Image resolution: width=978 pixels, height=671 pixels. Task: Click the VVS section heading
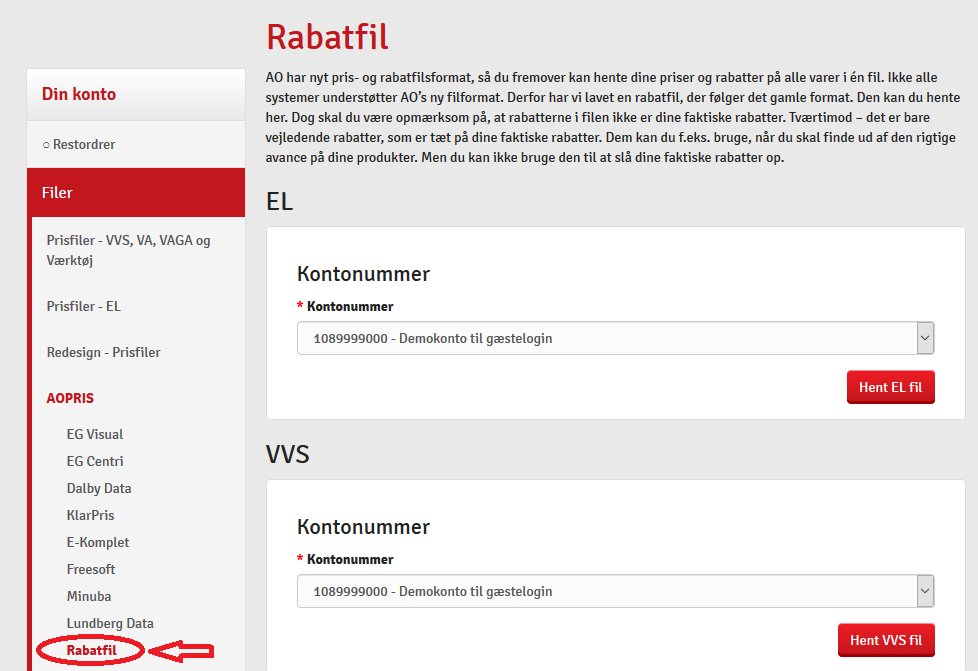click(288, 455)
